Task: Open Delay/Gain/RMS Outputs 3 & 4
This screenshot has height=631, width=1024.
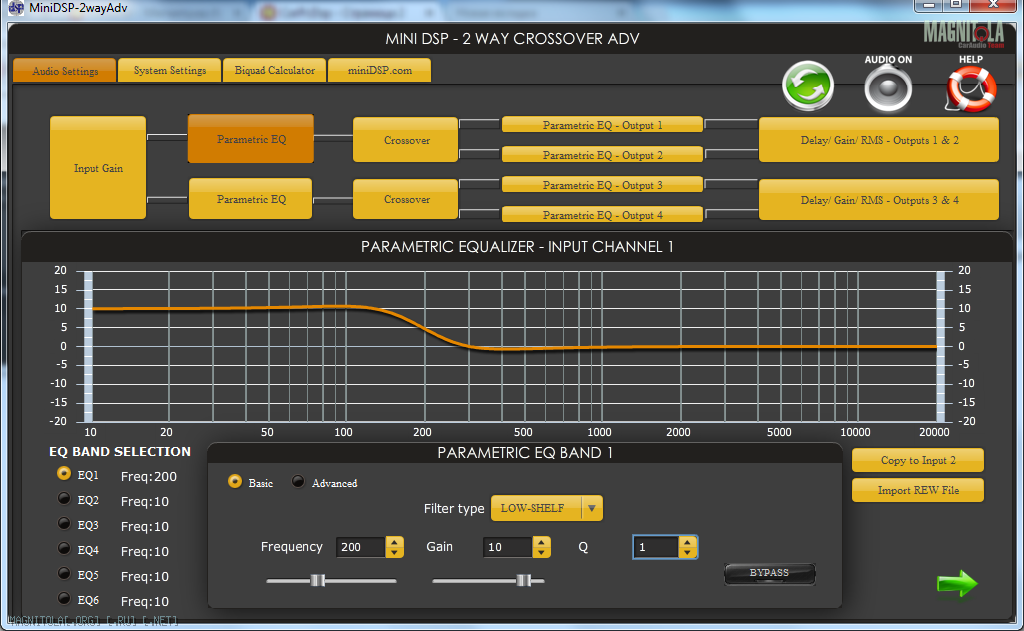Action: click(879, 200)
